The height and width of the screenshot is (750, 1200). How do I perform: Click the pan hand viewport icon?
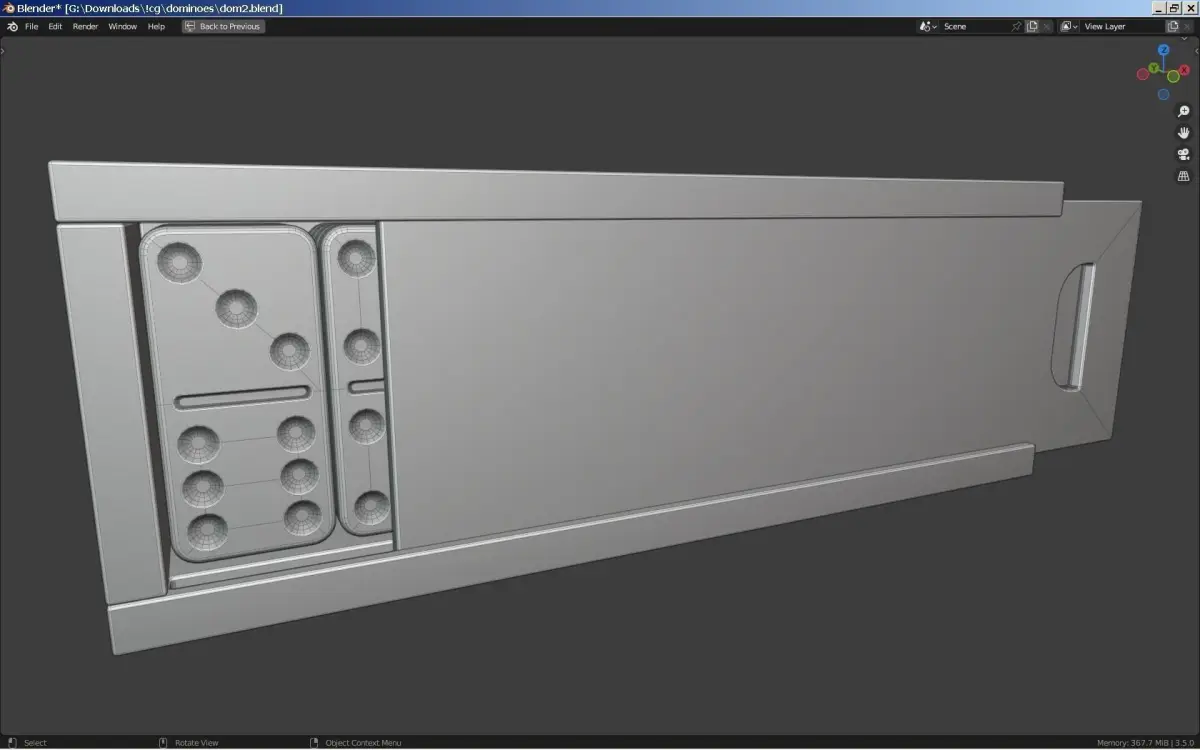click(x=1184, y=133)
